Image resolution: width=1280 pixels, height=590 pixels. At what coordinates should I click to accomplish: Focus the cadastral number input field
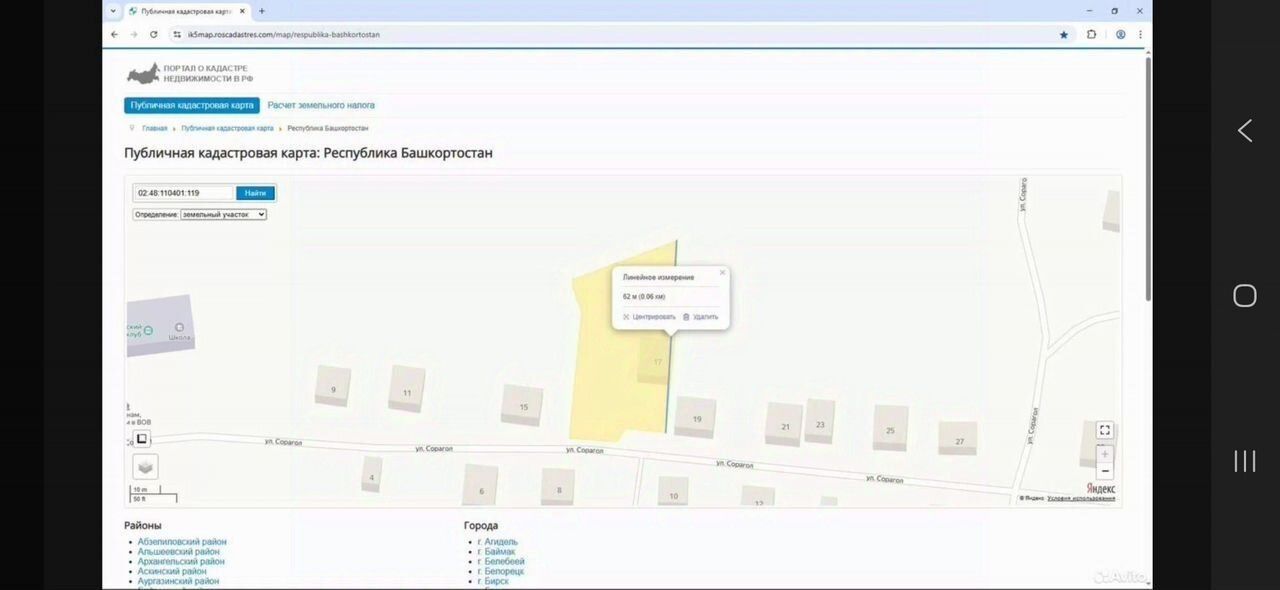pyautogui.click(x=184, y=193)
